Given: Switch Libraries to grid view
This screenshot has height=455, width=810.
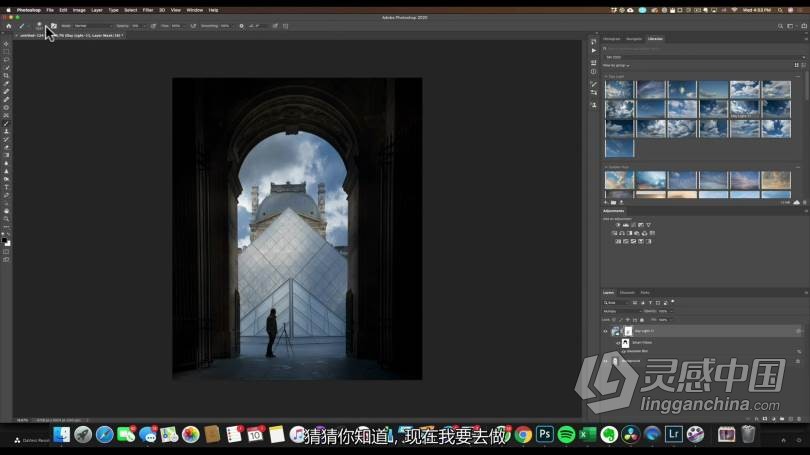Looking at the screenshot, I should click(796, 66).
